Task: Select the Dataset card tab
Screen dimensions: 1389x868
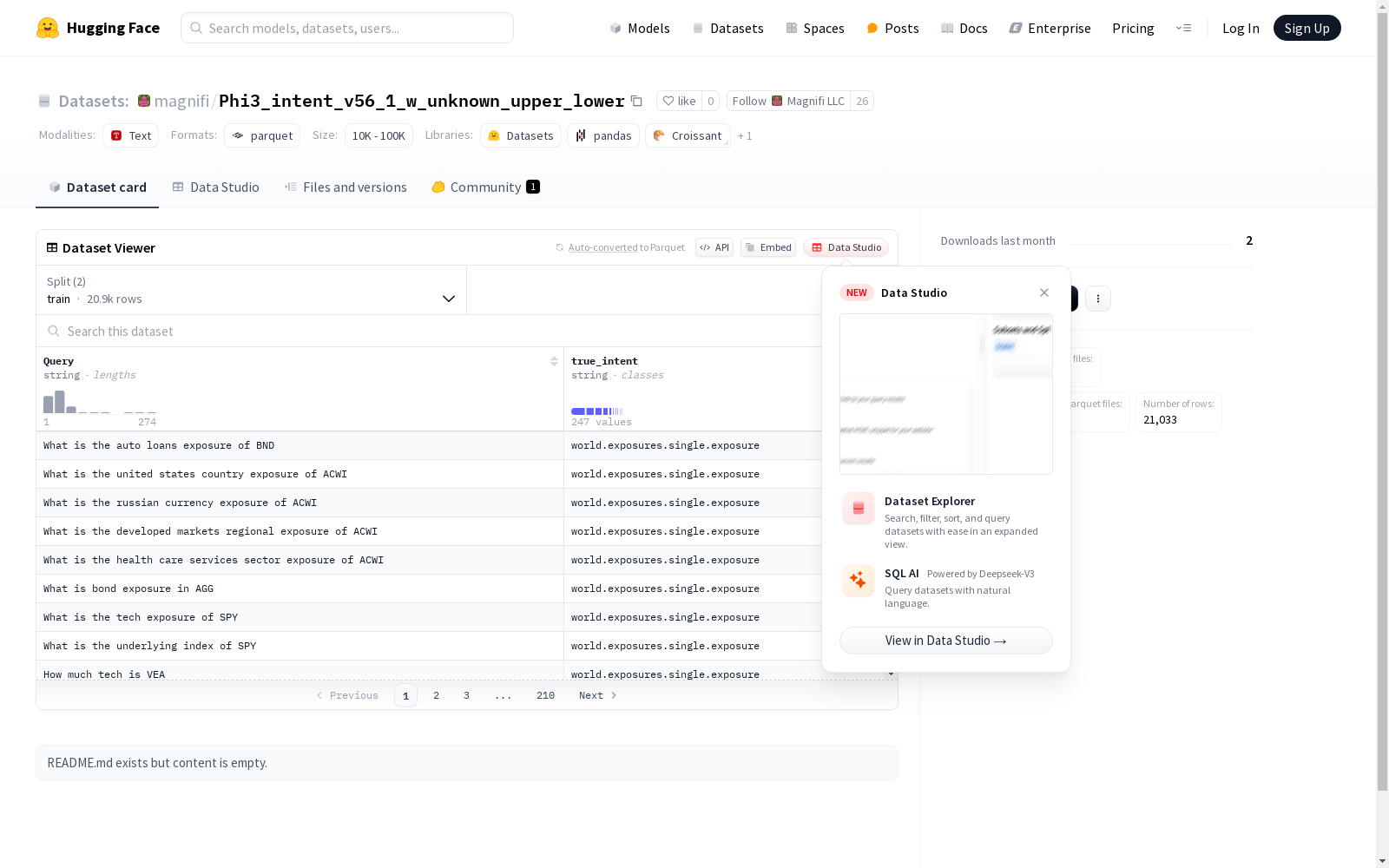Action: click(x=97, y=187)
